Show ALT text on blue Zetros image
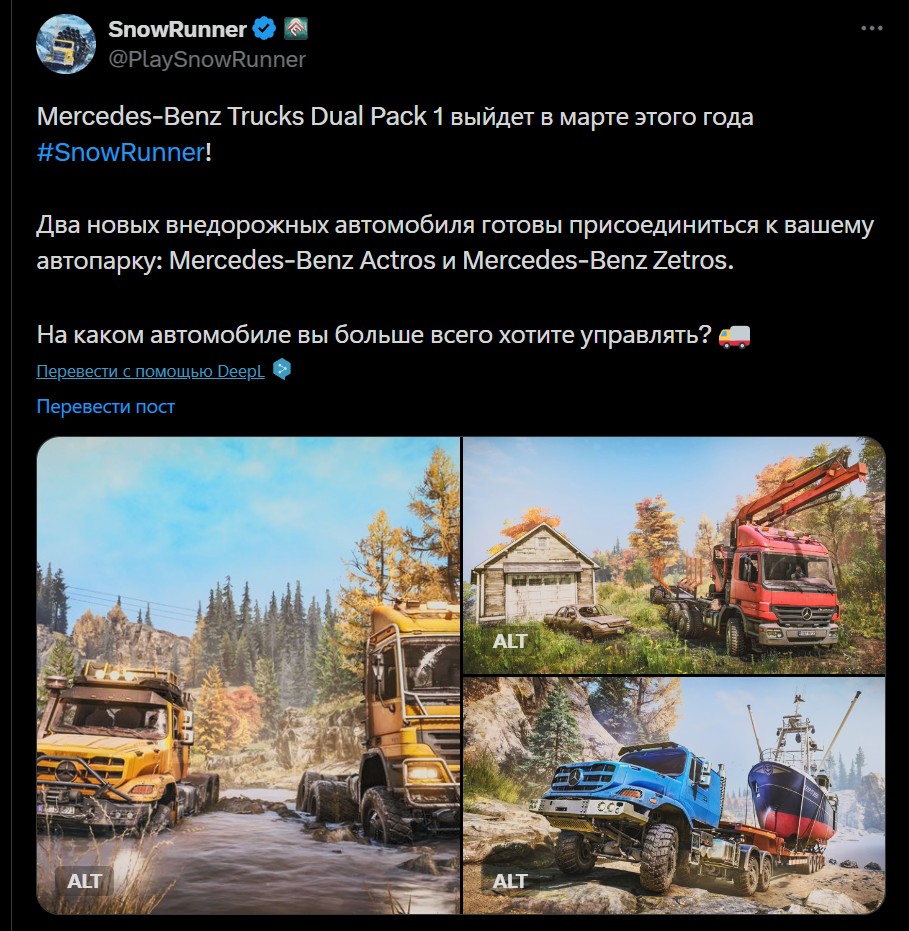909x931 pixels. [509, 881]
